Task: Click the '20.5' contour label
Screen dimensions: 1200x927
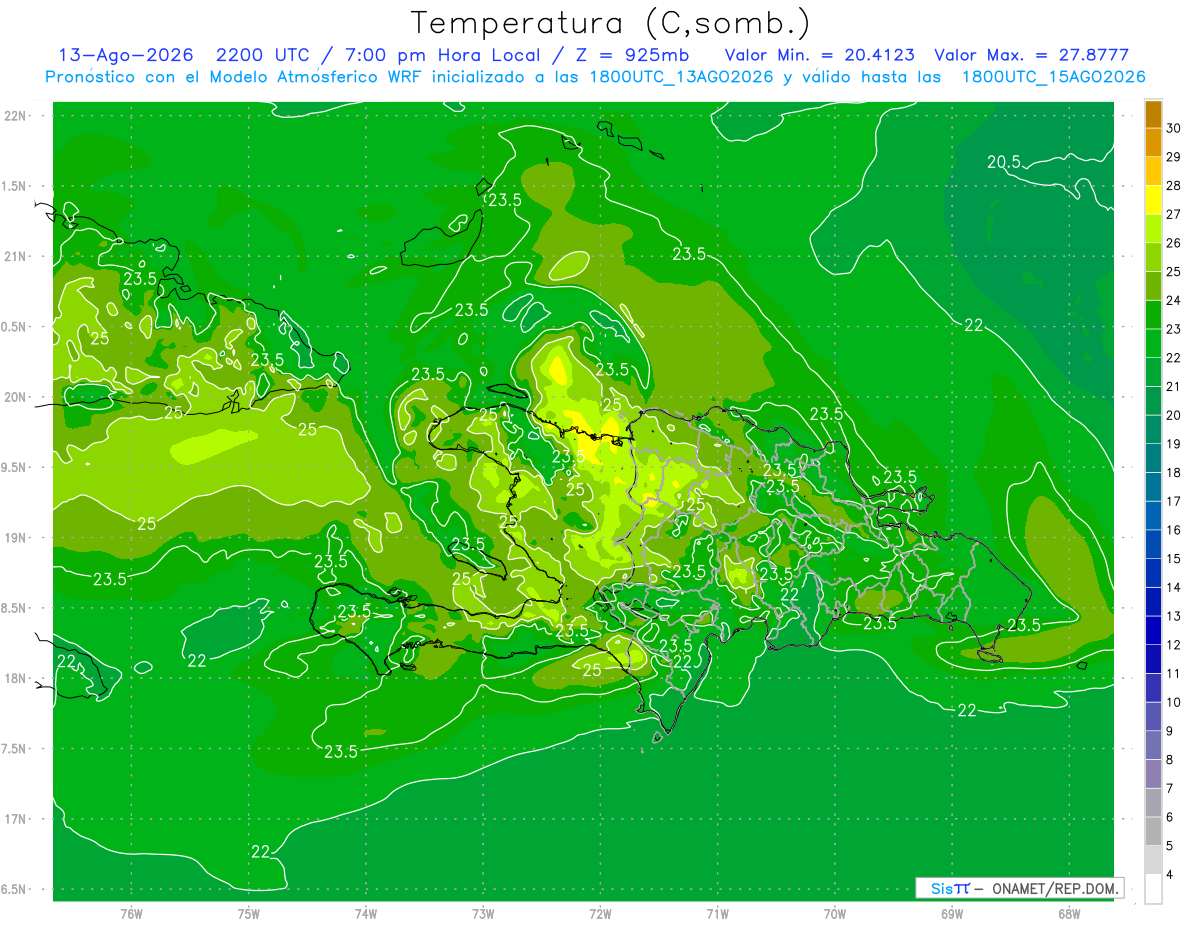Action: coord(1004,162)
